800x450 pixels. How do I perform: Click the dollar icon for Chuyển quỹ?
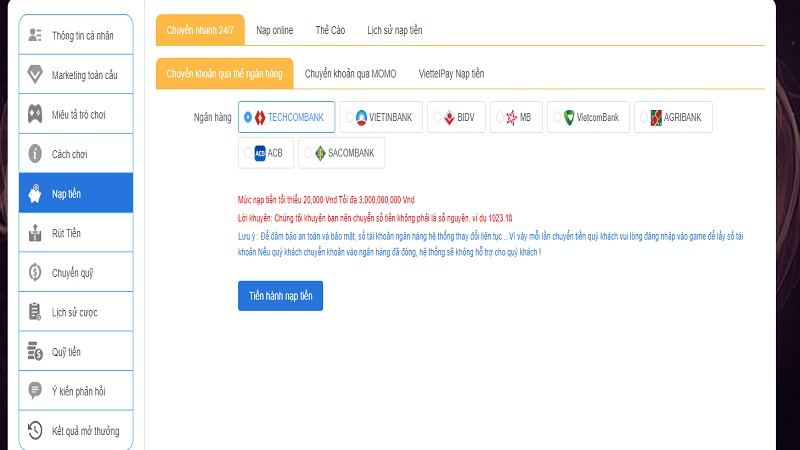(35, 272)
